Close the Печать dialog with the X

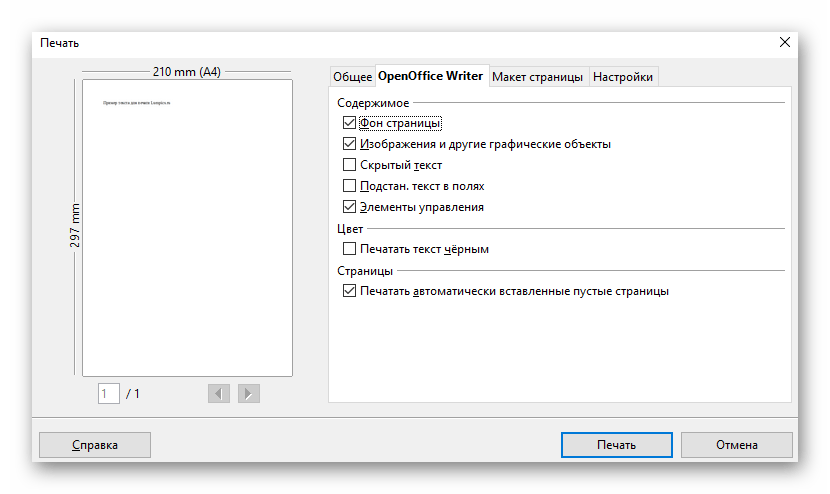click(x=783, y=42)
